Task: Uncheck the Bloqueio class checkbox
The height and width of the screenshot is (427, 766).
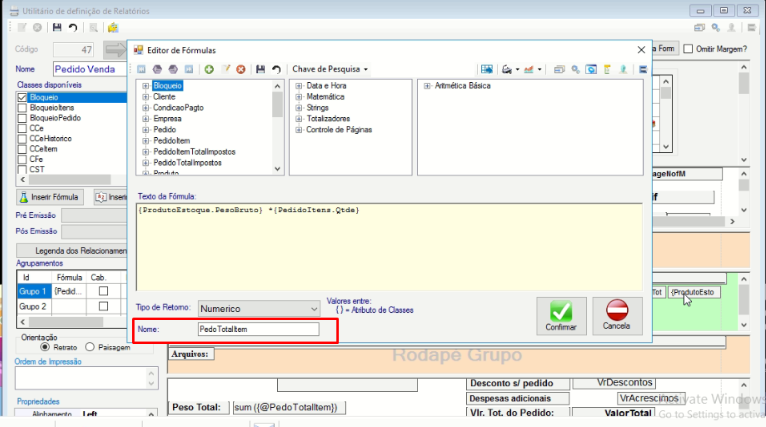Action: [x=22, y=98]
